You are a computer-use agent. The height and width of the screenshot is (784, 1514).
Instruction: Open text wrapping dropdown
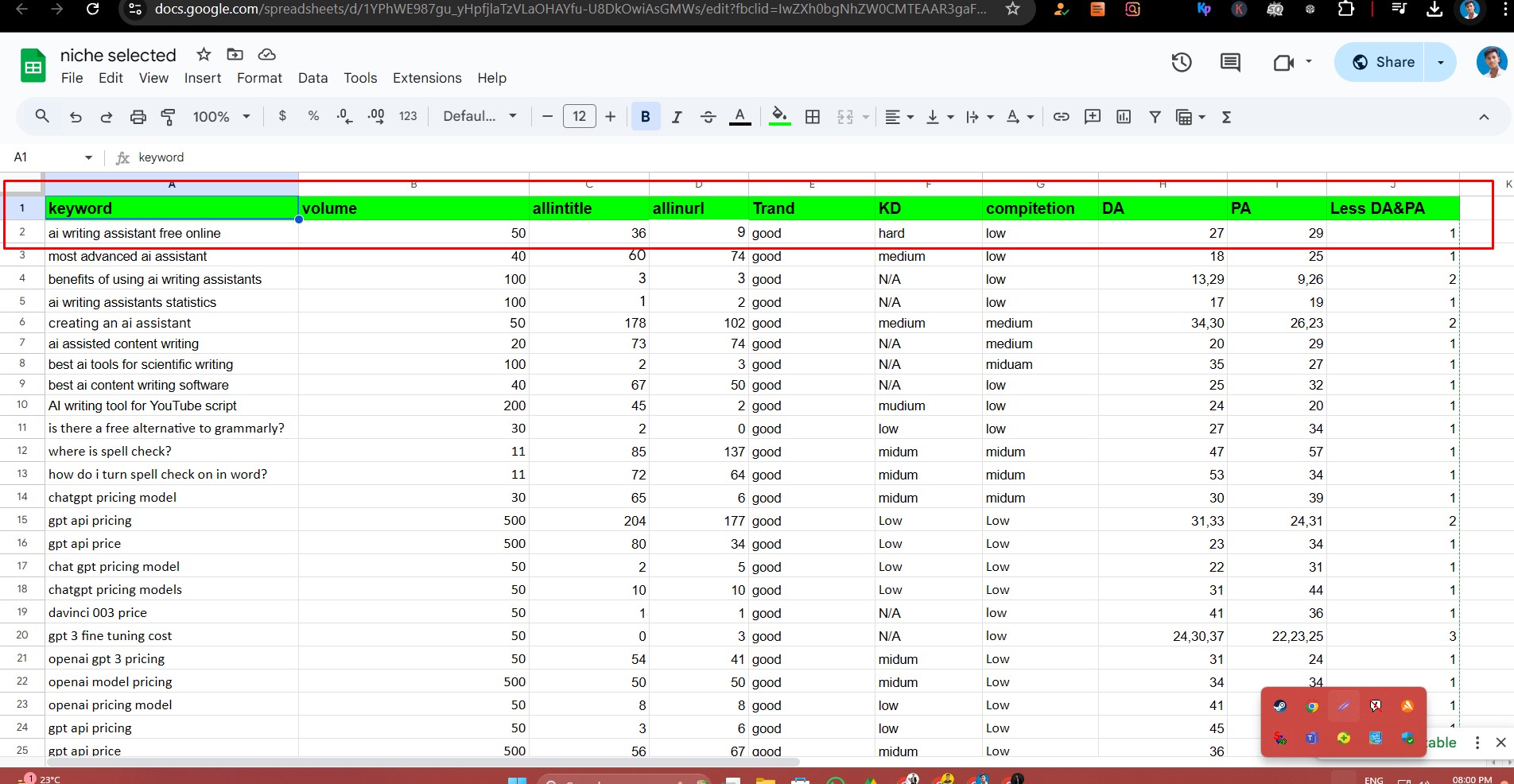pos(979,117)
